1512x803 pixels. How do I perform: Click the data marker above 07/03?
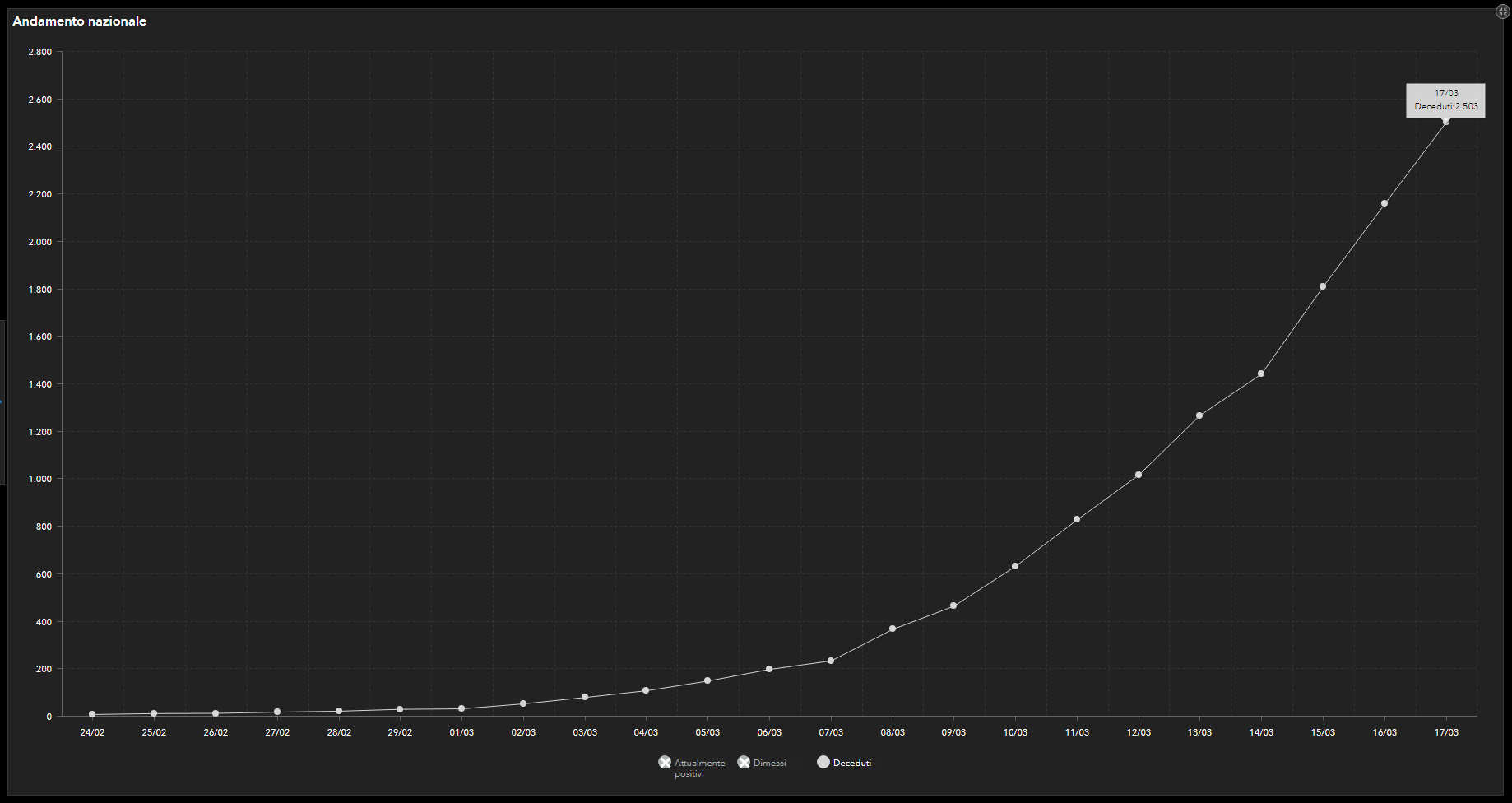point(831,661)
